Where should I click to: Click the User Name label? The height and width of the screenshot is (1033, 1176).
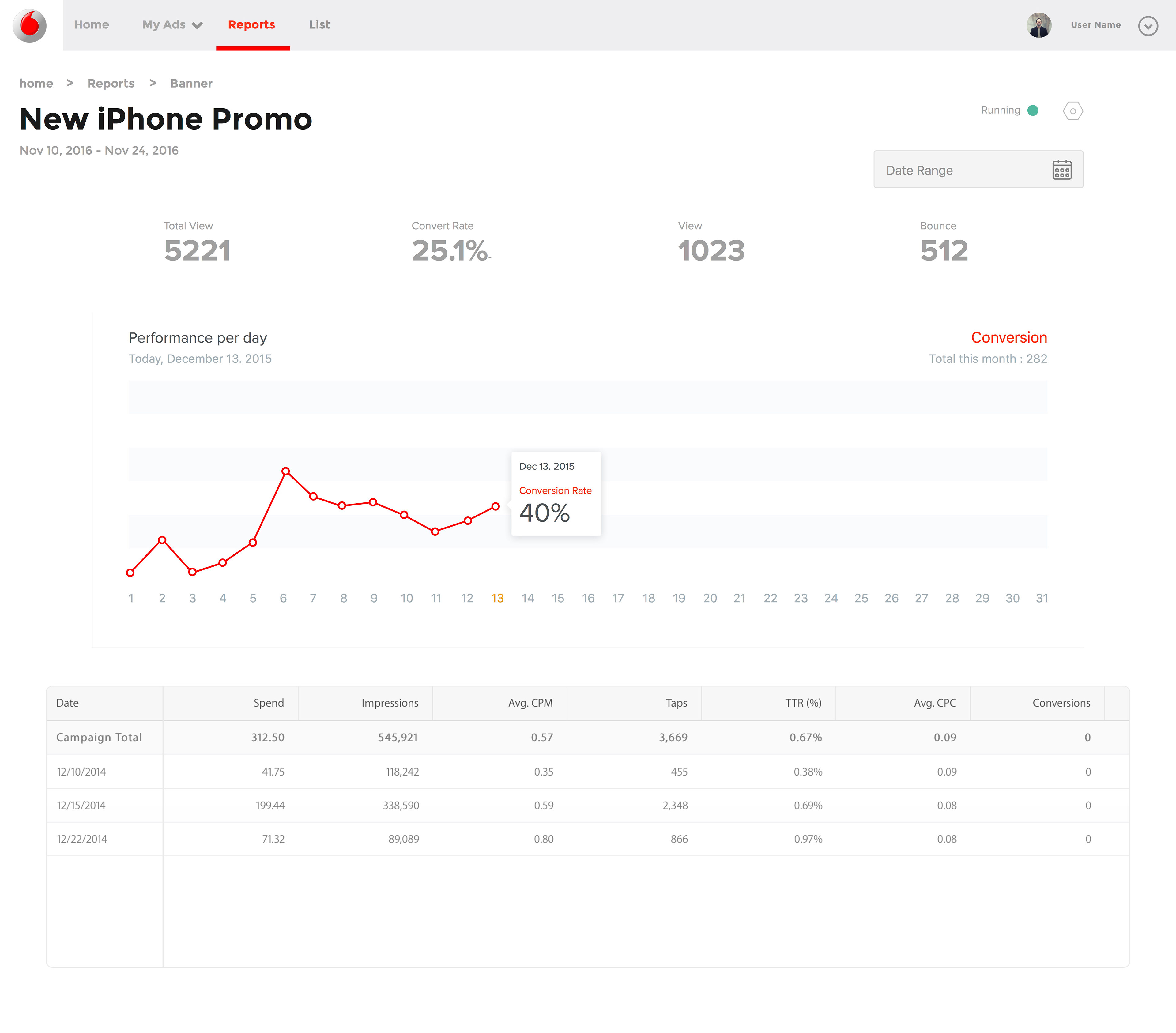tap(1095, 25)
